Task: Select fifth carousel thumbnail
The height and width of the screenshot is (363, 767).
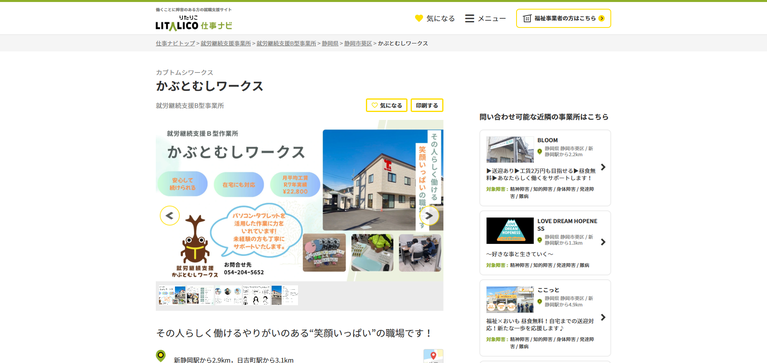Action: (284, 295)
